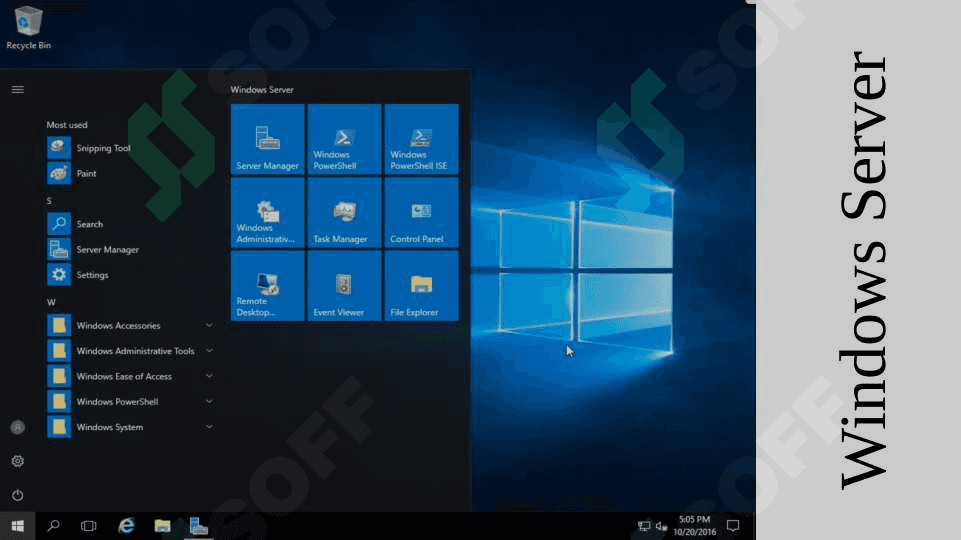961x540 pixels.
Task: Open the File Explorer tile
Action: click(x=421, y=286)
